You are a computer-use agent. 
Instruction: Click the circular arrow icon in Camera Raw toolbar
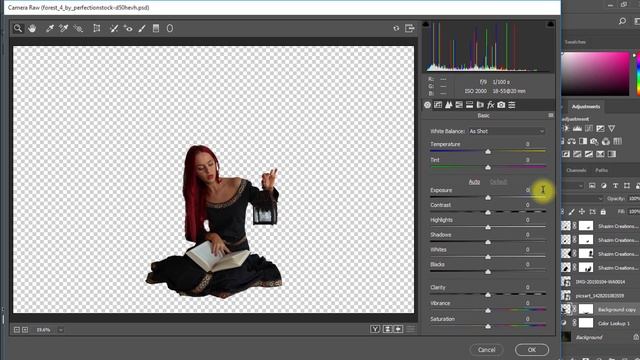[396, 28]
